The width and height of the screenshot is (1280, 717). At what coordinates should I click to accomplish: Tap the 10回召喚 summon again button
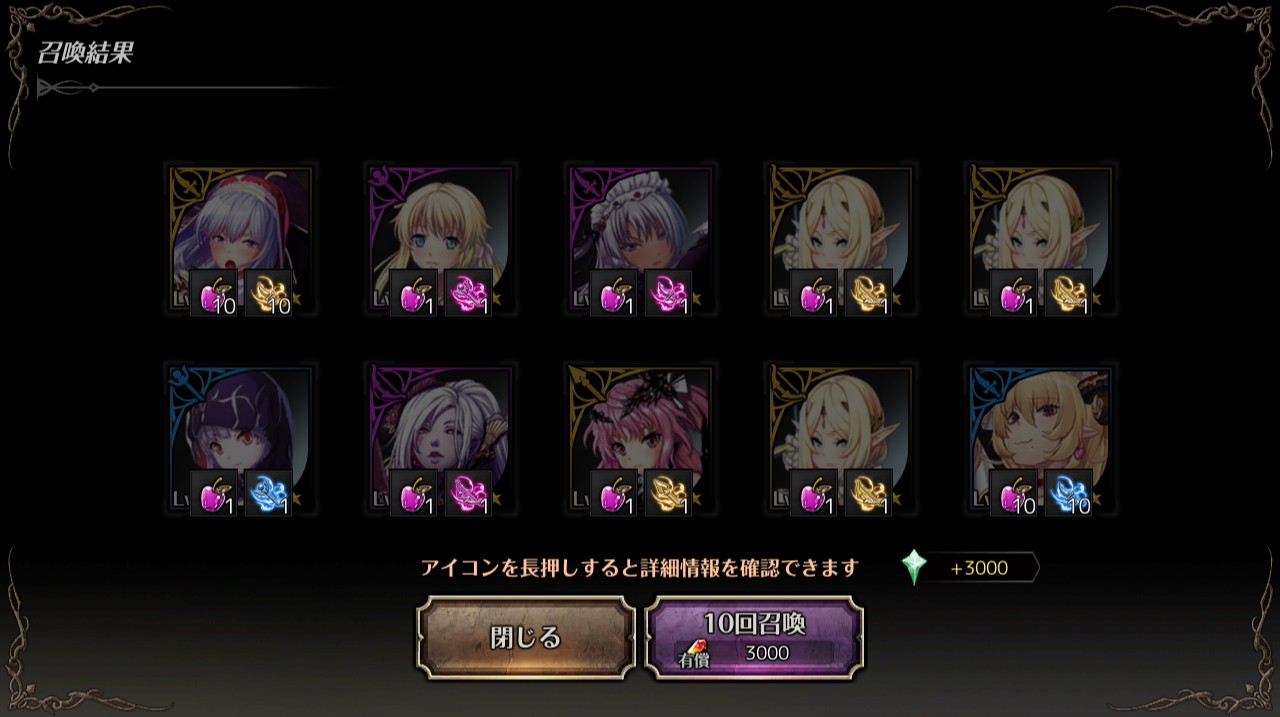point(754,637)
